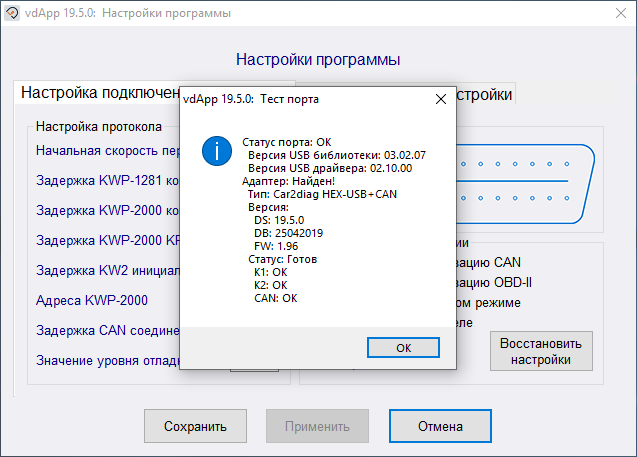637x457 pixels.
Task: Click OK in the Тест порта dialog
Action: pos(403,347)
